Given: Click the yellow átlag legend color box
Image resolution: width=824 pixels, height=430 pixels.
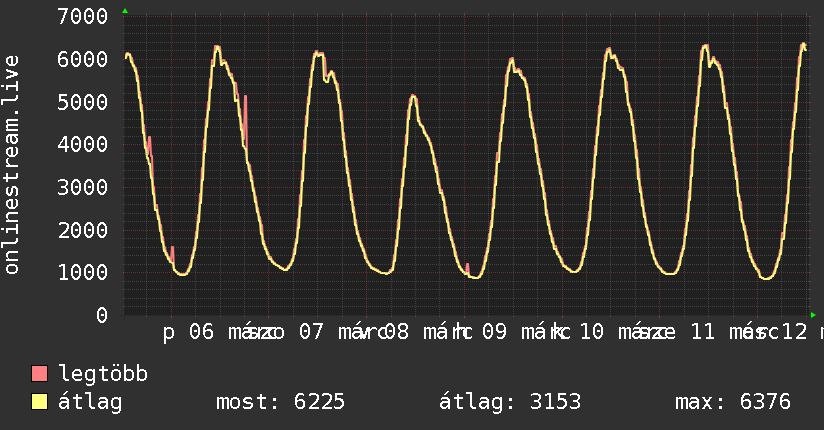Looking at the screenshot, I should [x=40, y=403].
